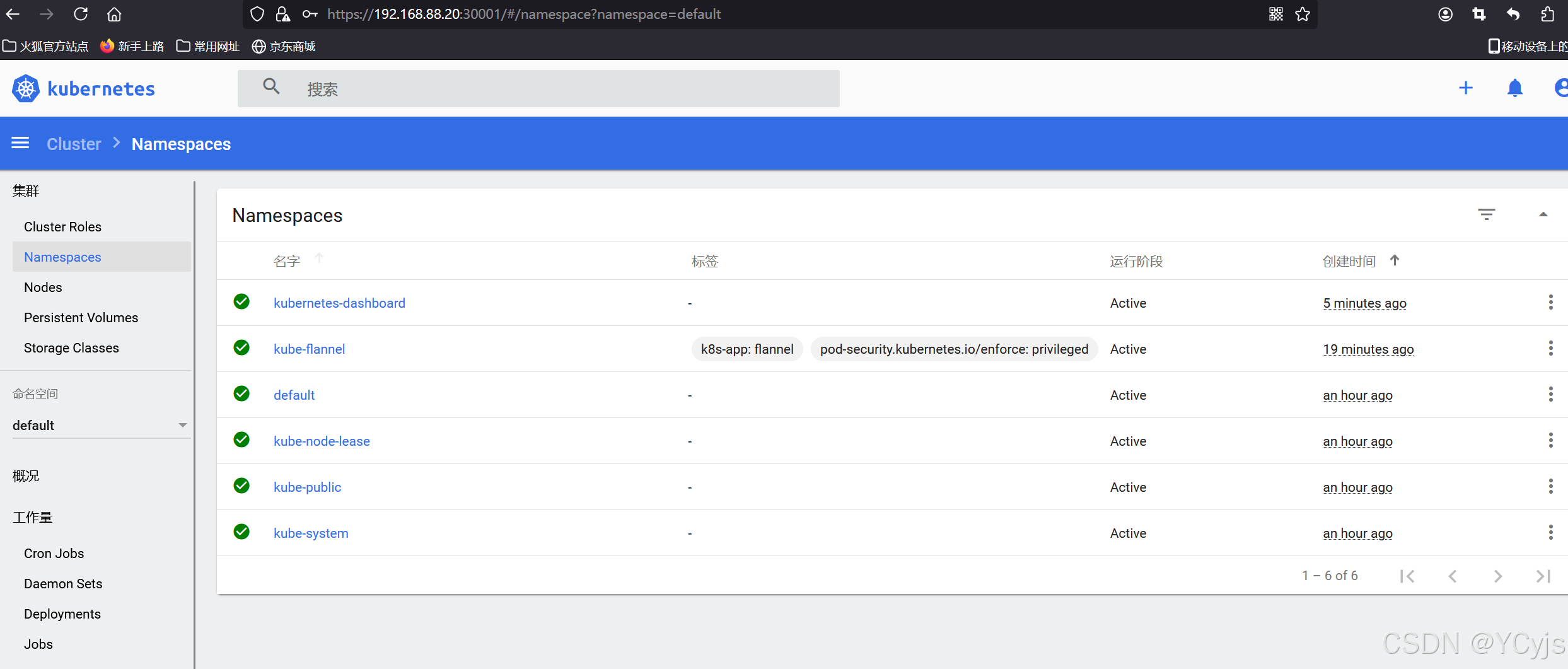The image size is (1568, 669).
Task: Open the extensions puzzle icon
Action: 1547,14
